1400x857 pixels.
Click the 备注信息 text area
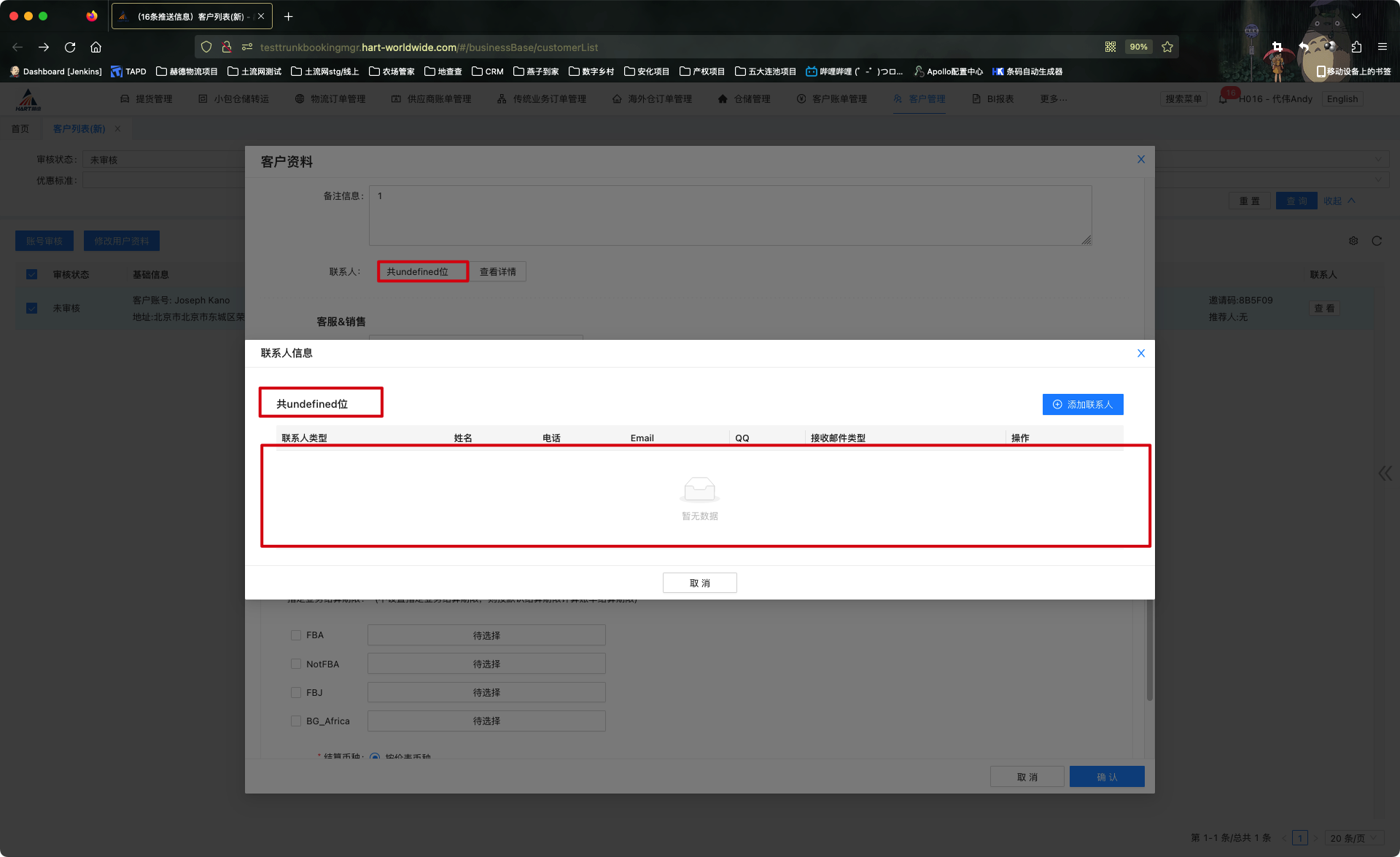click(729, 215)
